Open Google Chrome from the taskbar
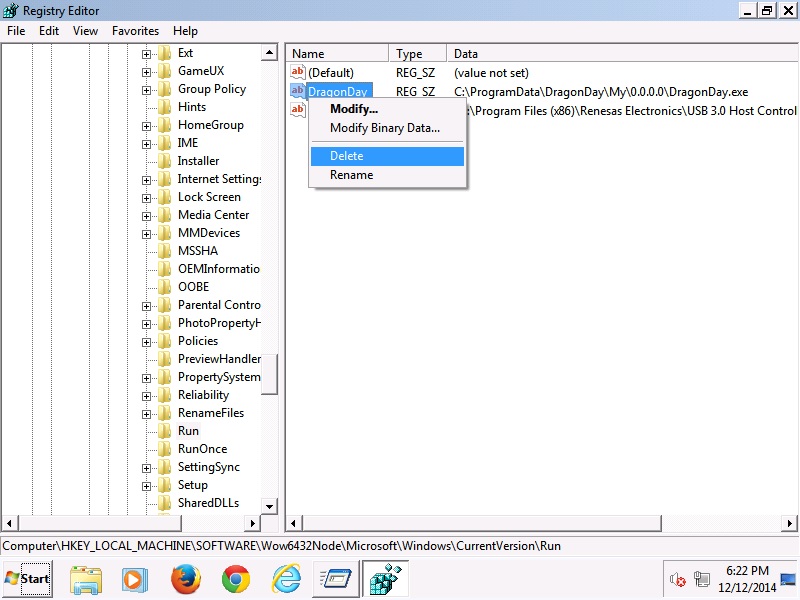The image size is (800, 600). (236, 580)
